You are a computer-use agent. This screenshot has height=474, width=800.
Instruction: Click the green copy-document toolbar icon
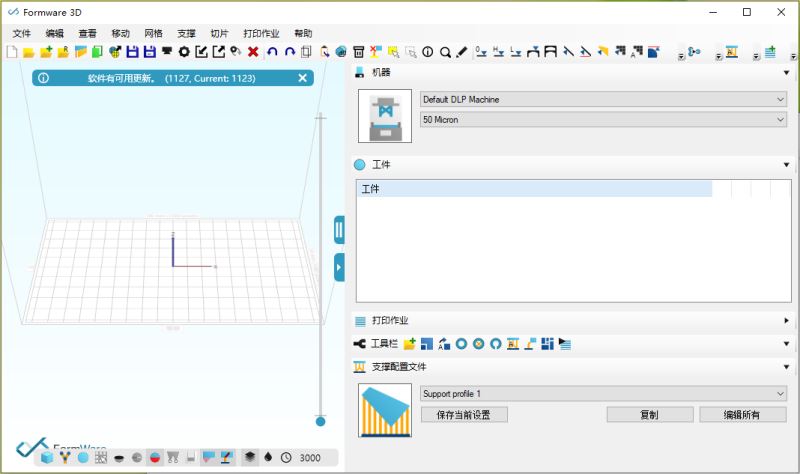97,52
